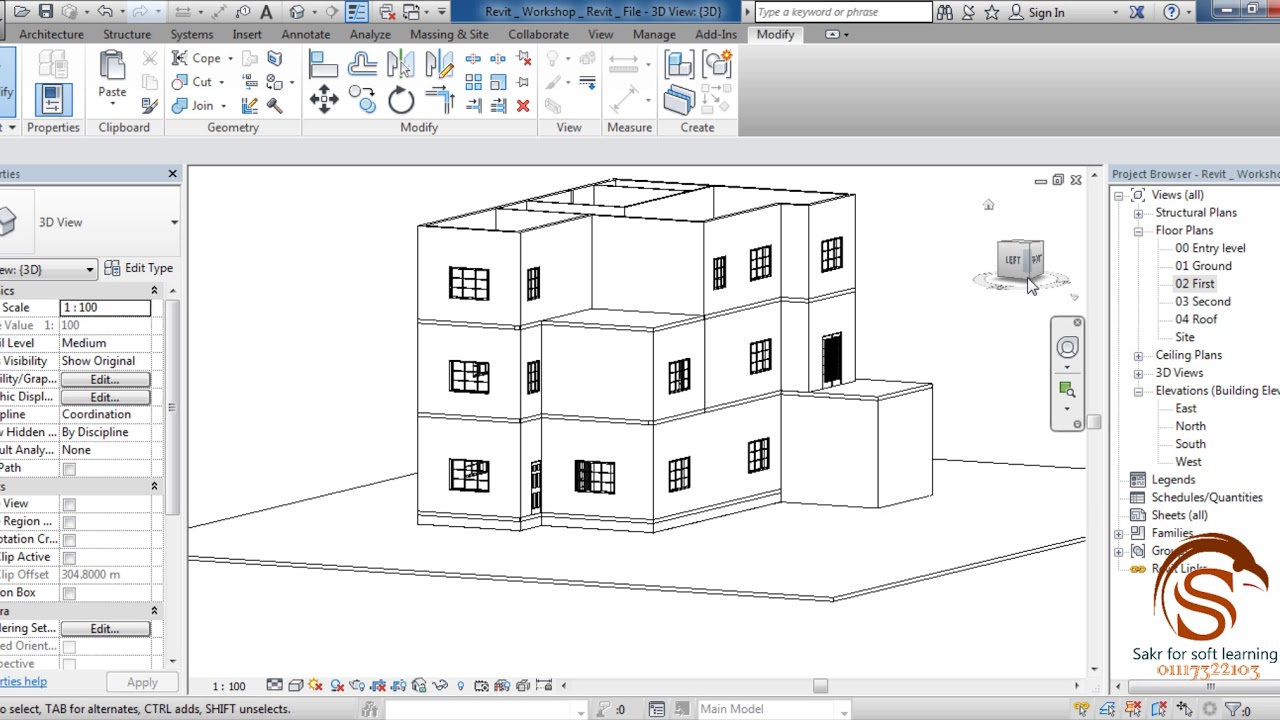Viewport: 1280px width, 720px height.
Task: Toggle the Far Clip Active checkbox
Action: click(69, 558)
